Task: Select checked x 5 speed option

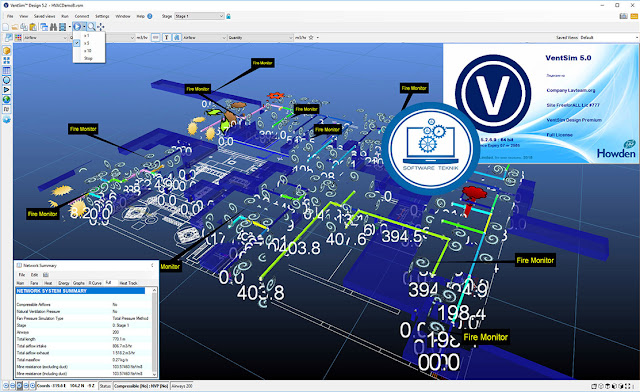Action: (89, 43)
